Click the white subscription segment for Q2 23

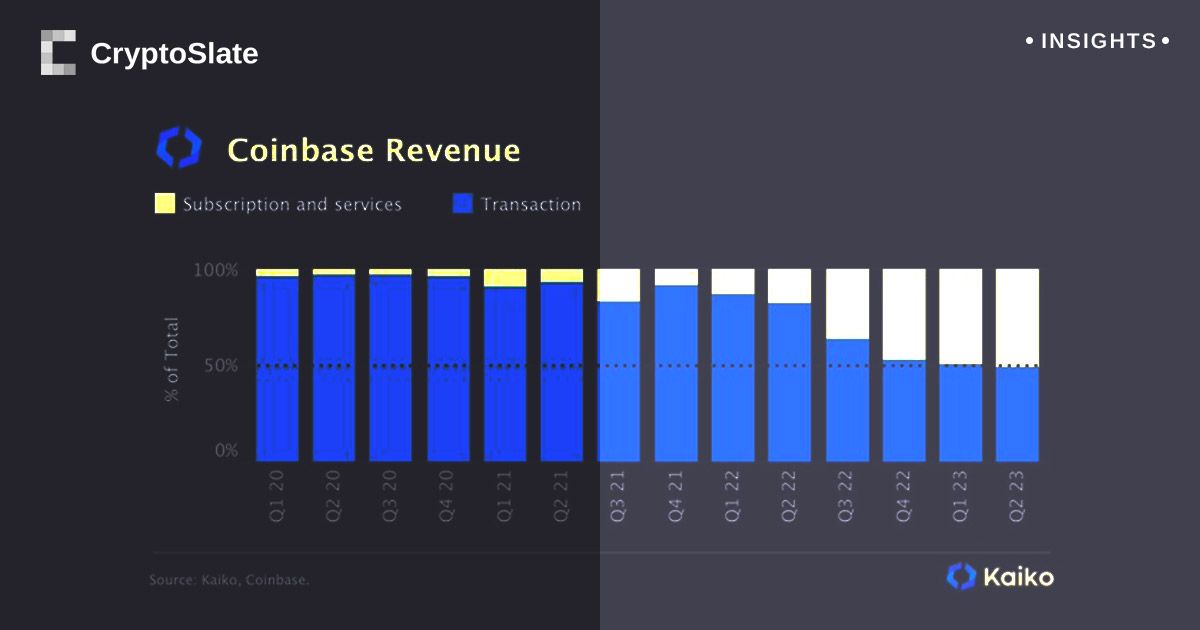1017,316
